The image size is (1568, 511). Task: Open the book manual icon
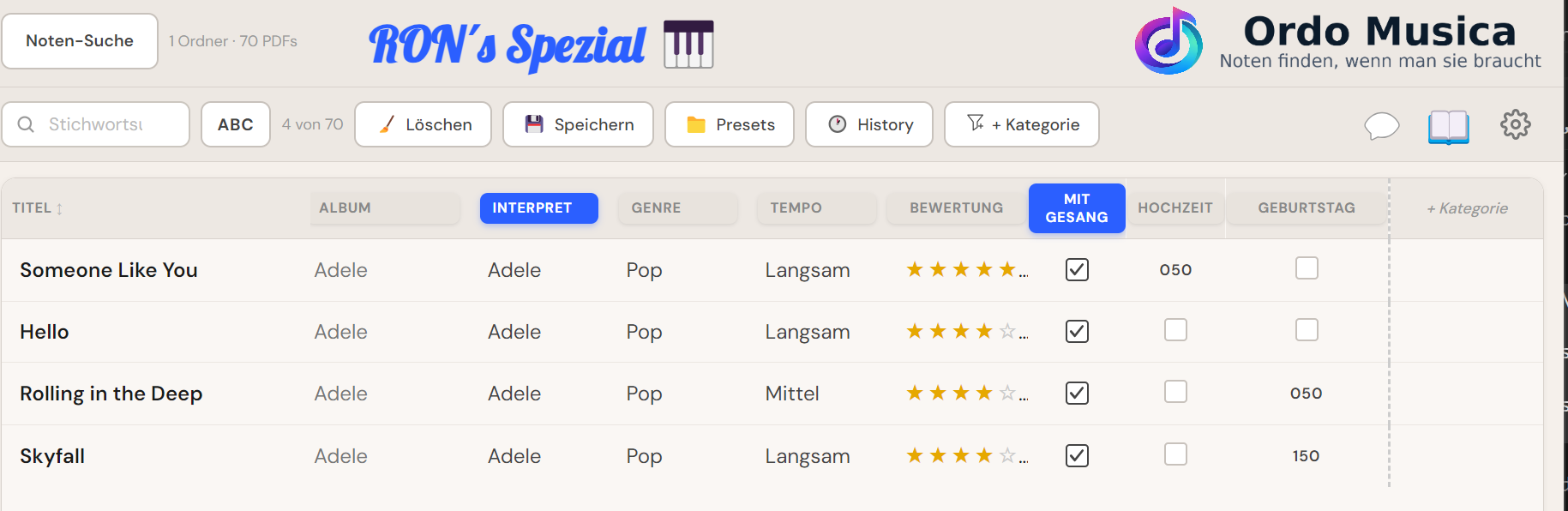(x=1449, y=127)
